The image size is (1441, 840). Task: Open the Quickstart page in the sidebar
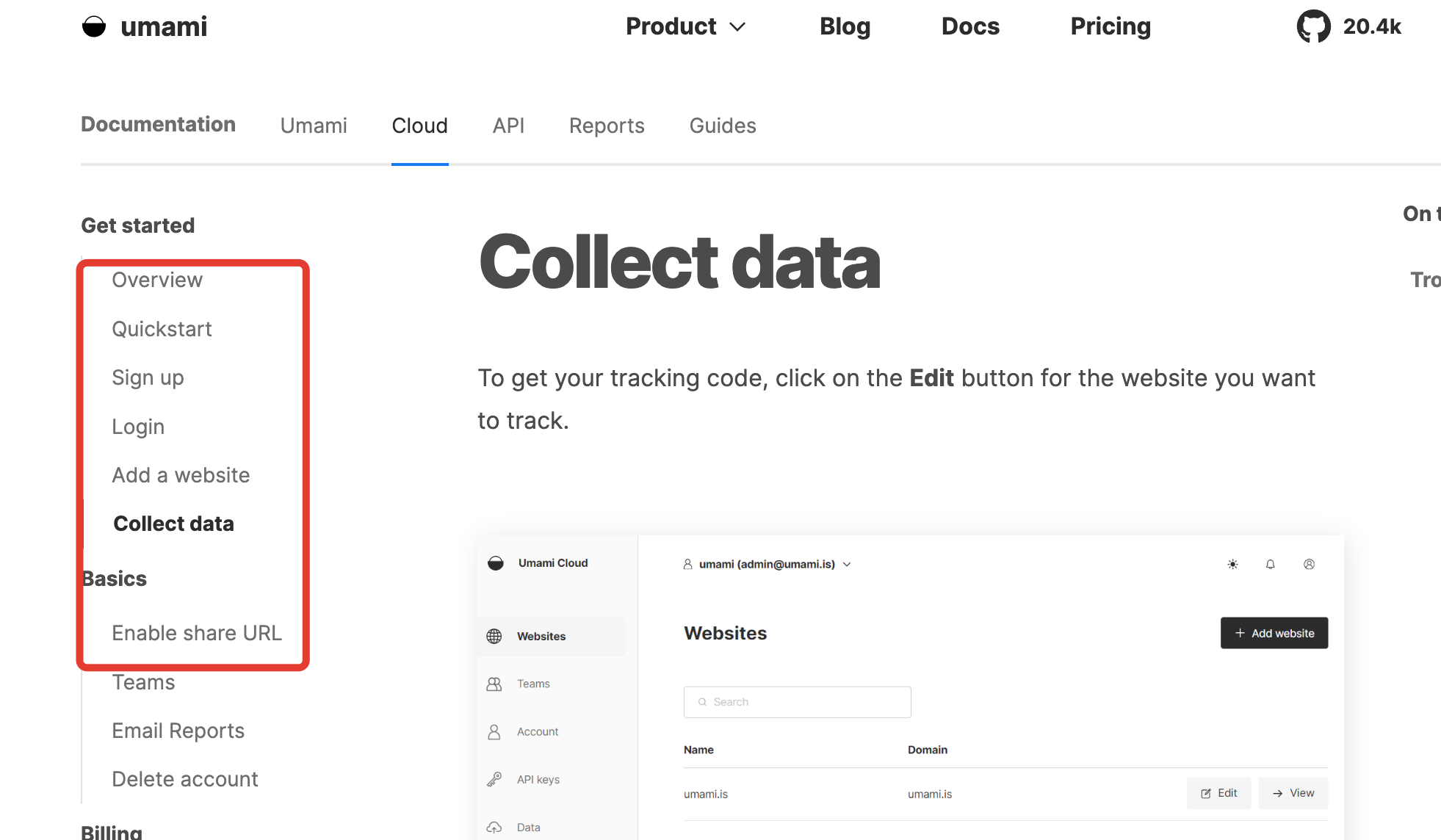(162, 328)
